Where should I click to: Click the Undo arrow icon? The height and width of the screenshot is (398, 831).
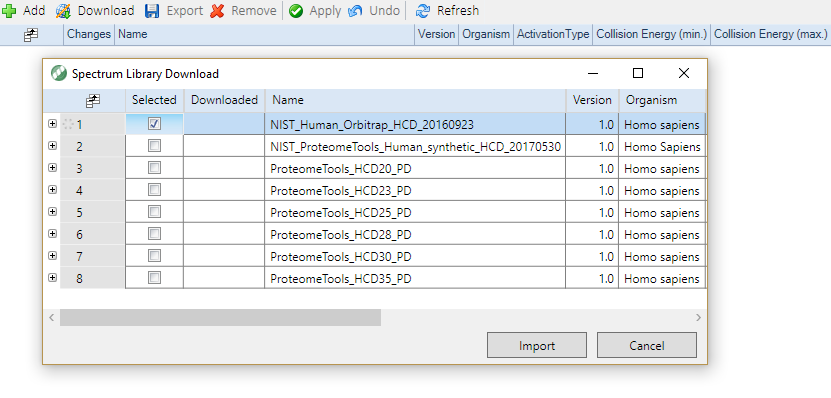tap(356, 11)
